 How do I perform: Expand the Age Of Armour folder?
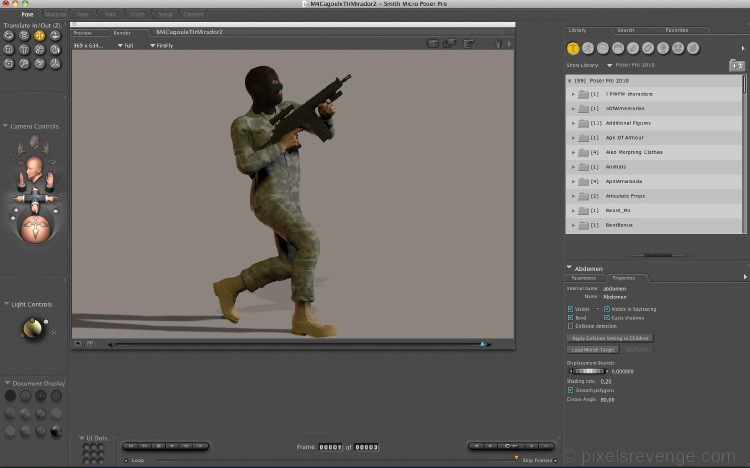click(573, 138)
